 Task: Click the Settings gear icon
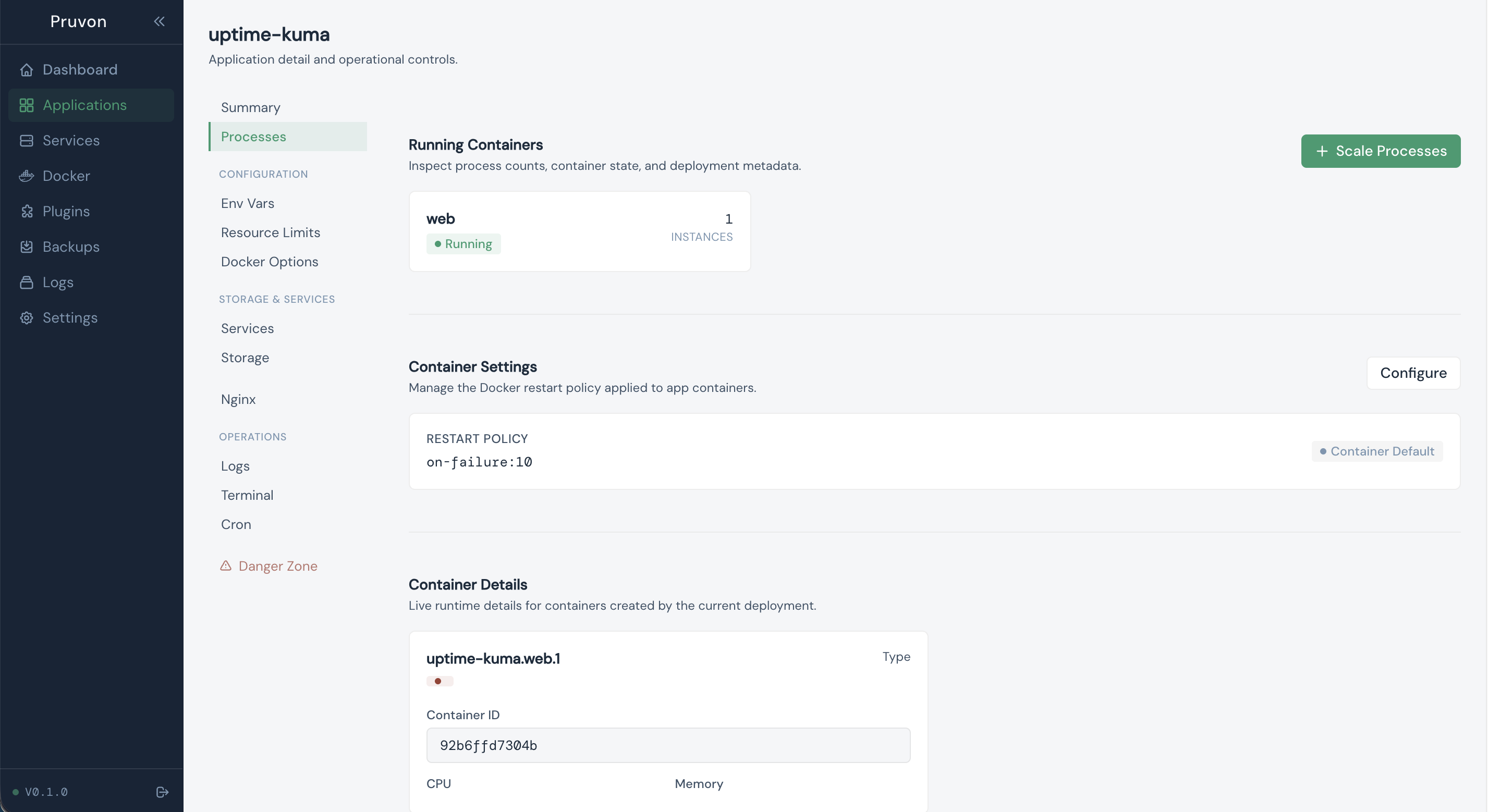click(27, 318)
